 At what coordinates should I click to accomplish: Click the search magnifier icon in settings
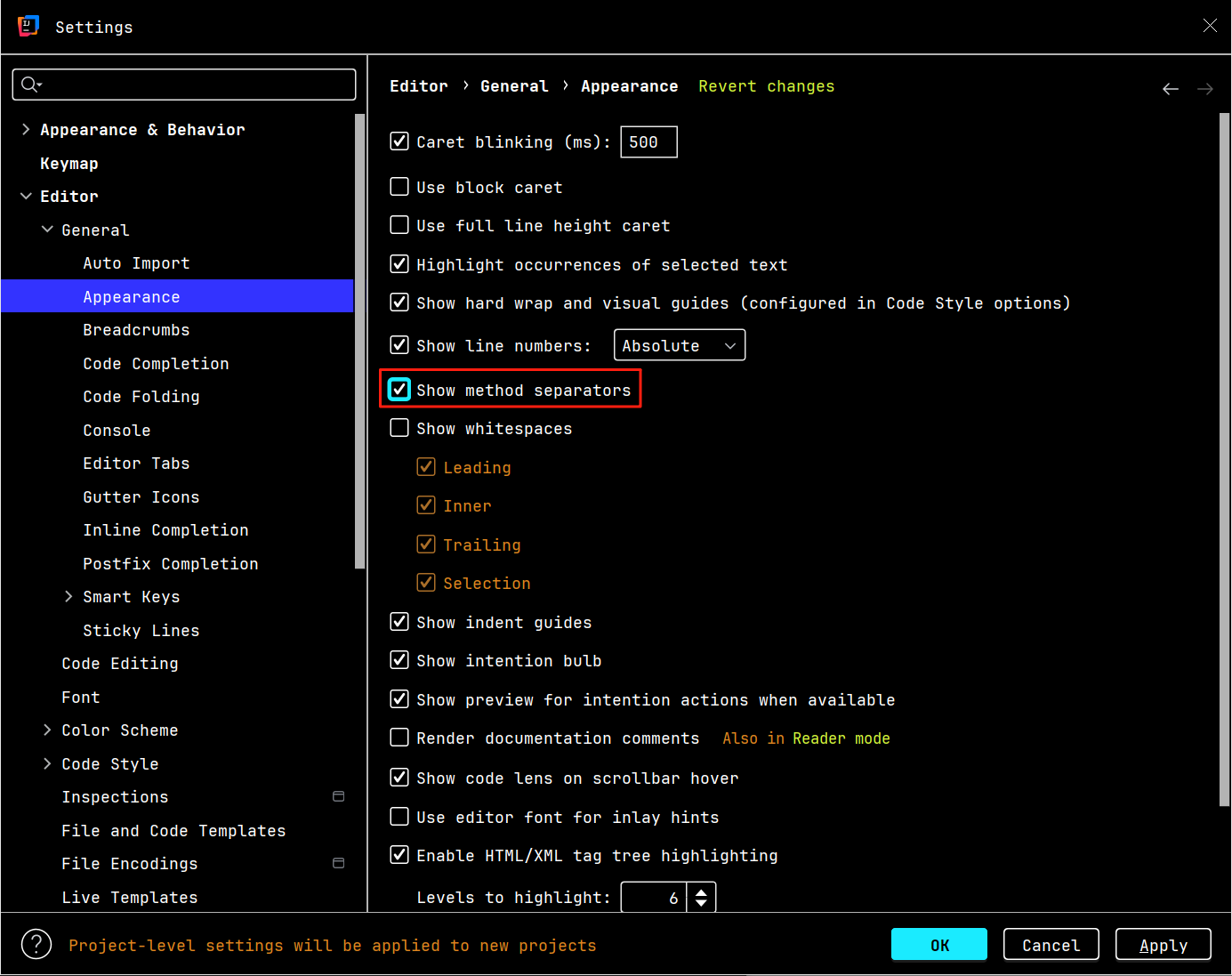pos(30,85)
